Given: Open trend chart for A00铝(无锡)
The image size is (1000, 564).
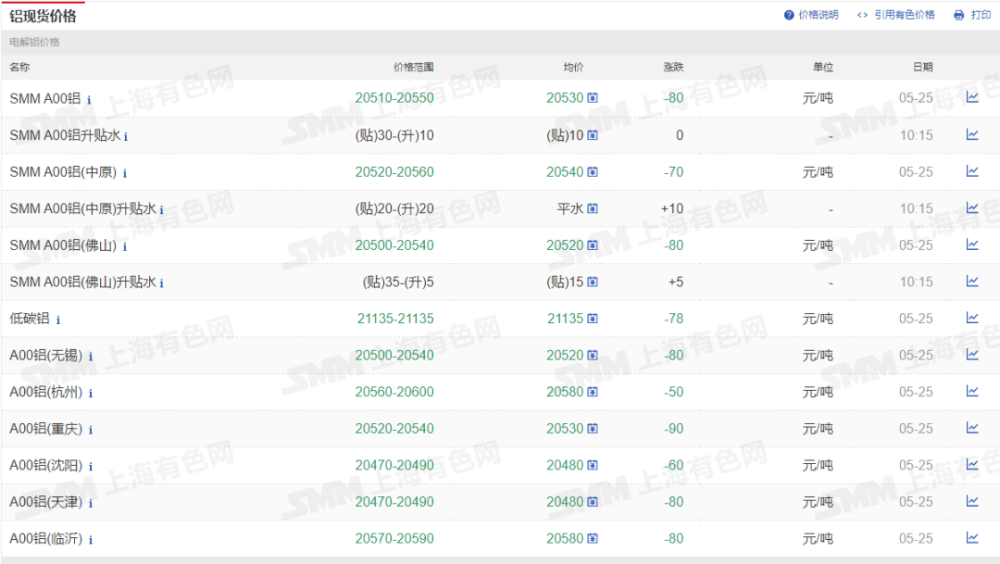Looking at the screenshot, I should click(x=972, y=354).
